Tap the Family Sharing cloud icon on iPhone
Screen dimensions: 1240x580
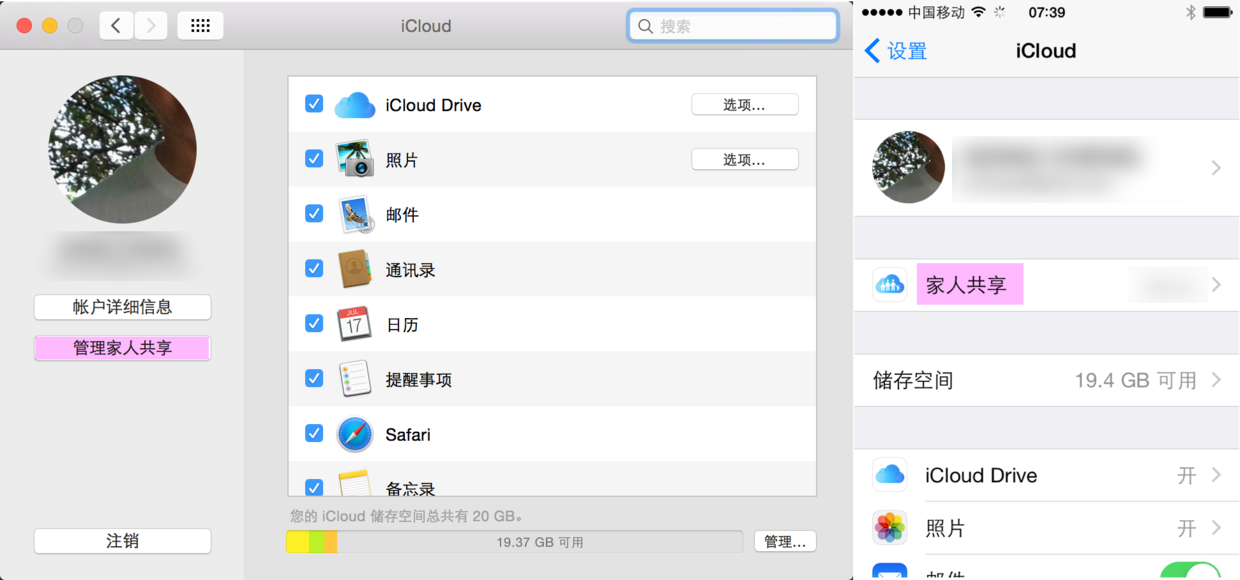point(889,285)
